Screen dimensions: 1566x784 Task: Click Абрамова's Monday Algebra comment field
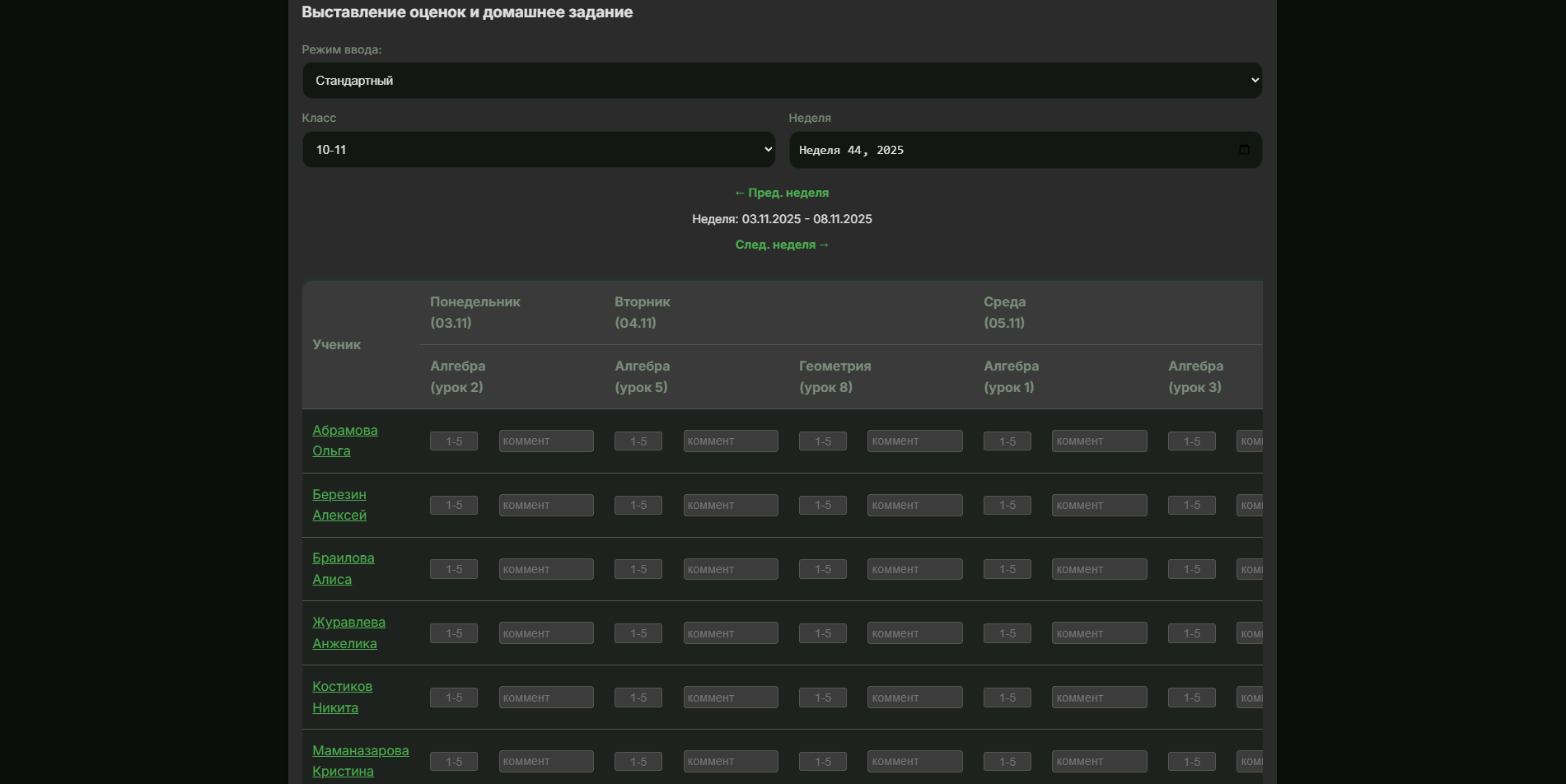pyautogui.click(x=546, y=441)
